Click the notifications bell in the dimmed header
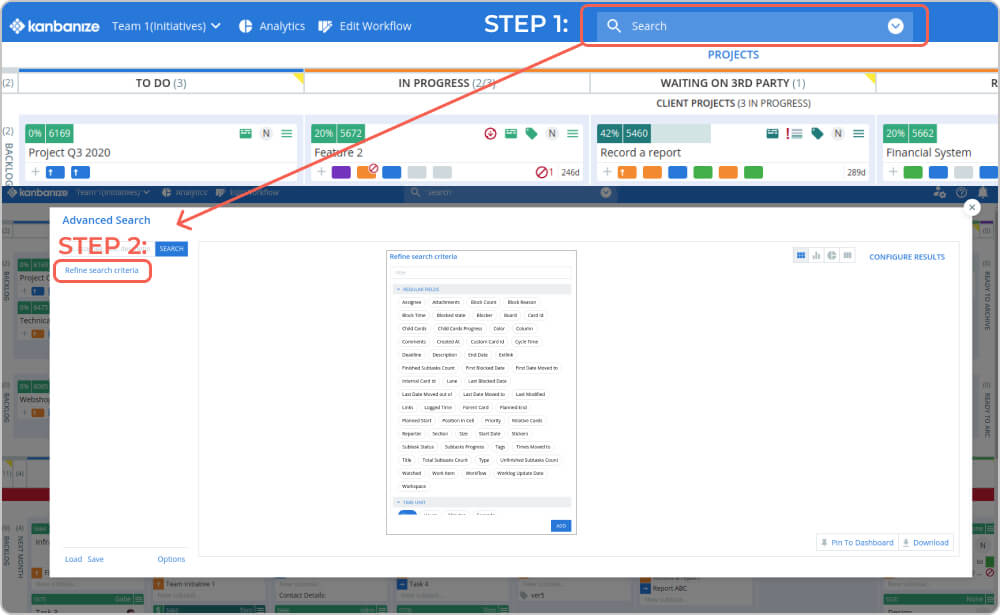Image resolution: width=1000 pixels, height=615 pixels. (x=983, y=192)
